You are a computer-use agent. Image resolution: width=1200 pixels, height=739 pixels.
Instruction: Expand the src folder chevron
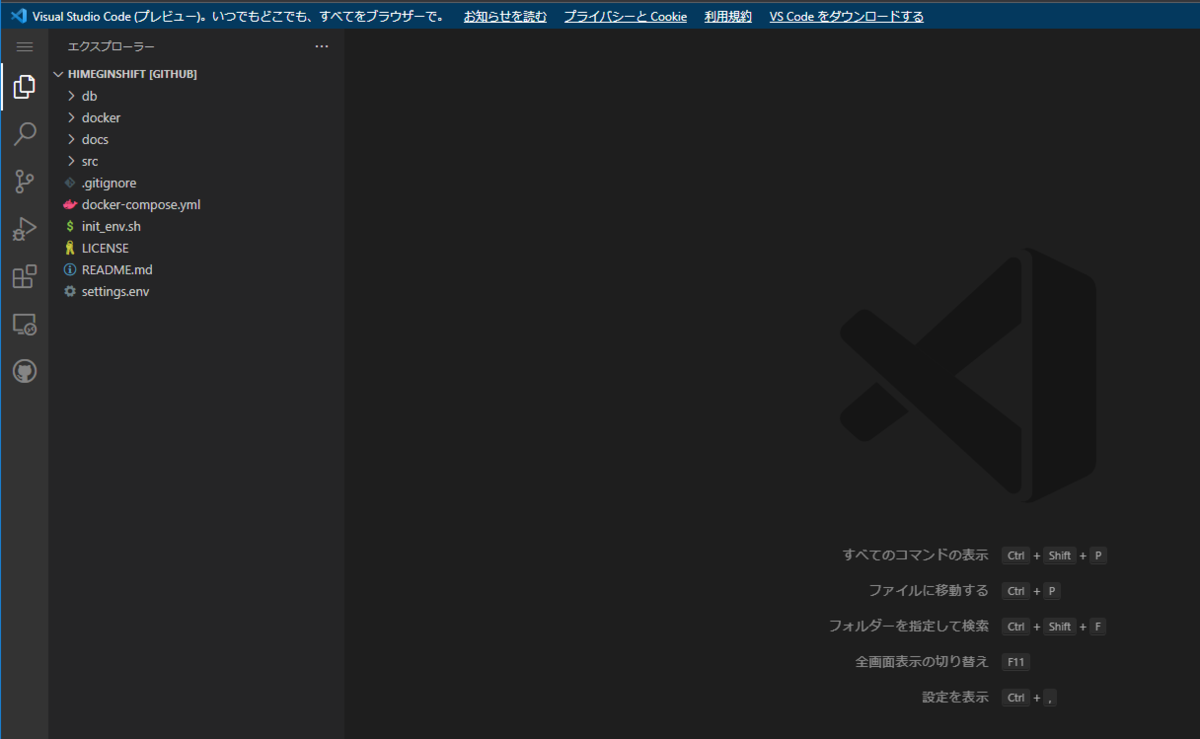coord(71,161)
